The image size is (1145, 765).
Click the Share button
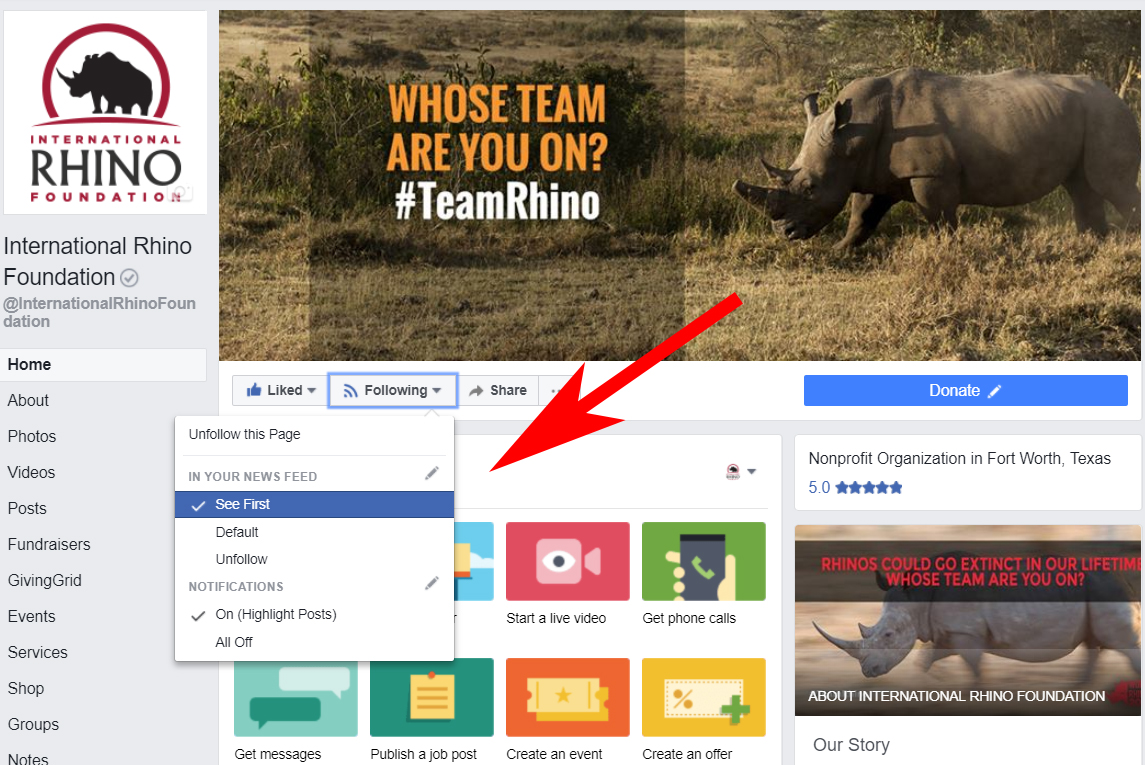[497, 391]
